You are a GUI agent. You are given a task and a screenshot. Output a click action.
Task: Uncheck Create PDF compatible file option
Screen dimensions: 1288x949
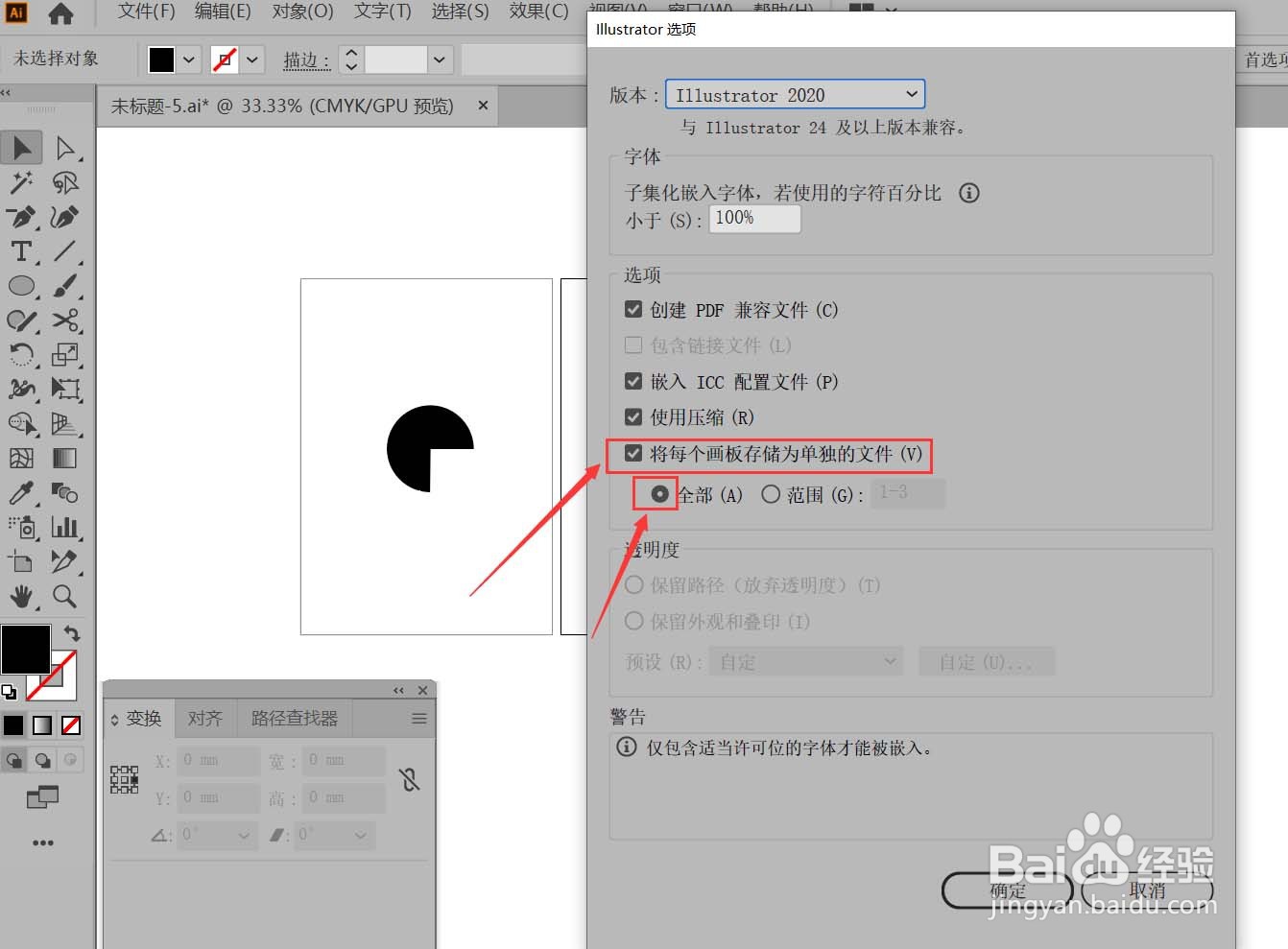(x=633, y=309)
